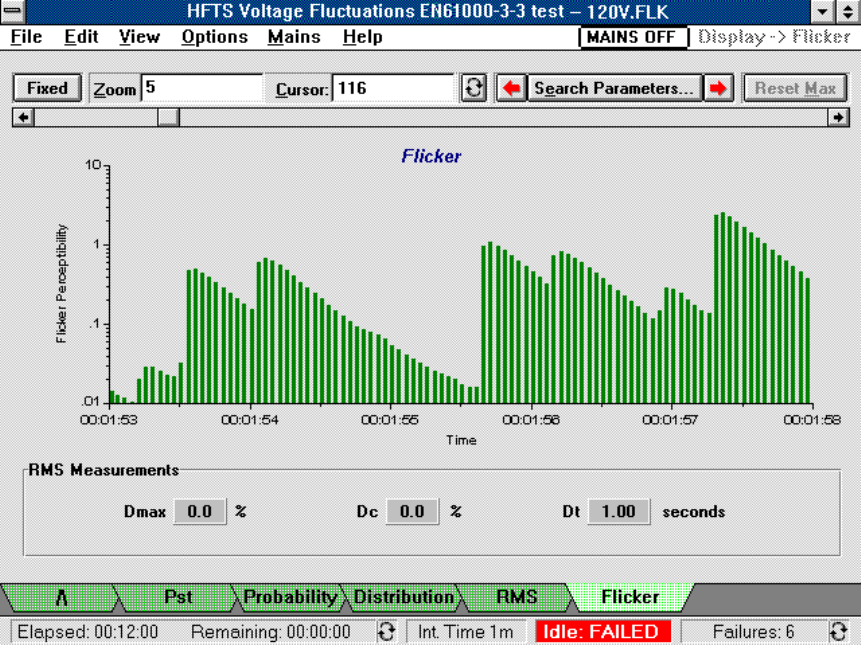Click the scrollbar left arrow
Viewport: 861px width, 645px height.
pos(21,116)
